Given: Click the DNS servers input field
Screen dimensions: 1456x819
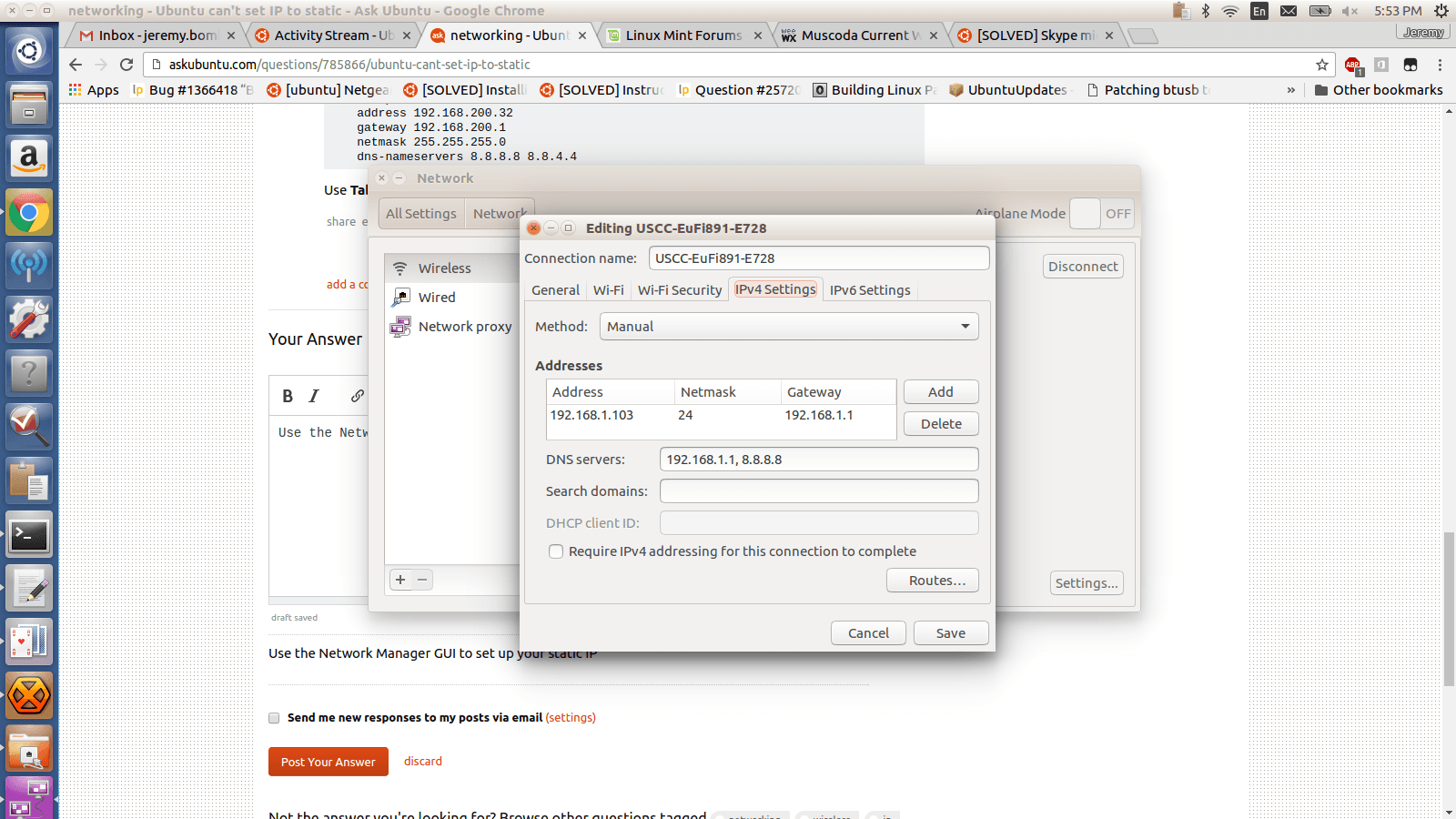Looking at the screenshot, I should point(818,460).
